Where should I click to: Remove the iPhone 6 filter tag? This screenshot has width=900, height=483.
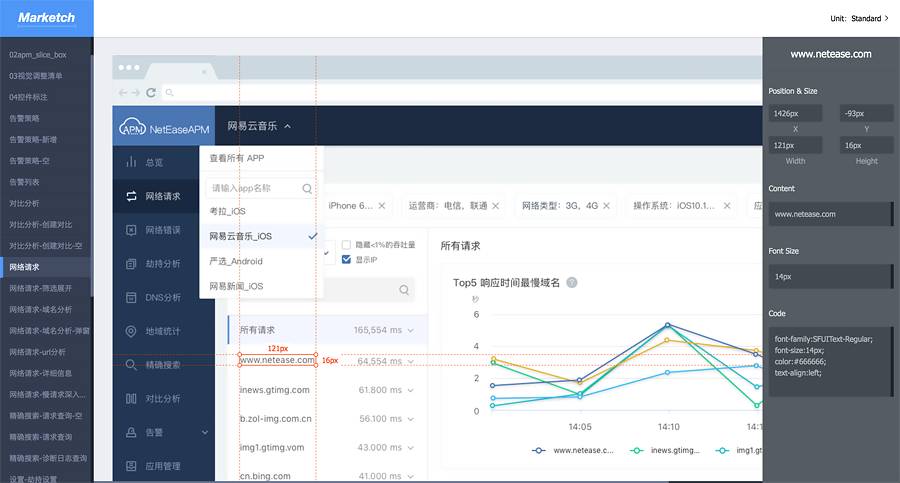click(382, 206)
